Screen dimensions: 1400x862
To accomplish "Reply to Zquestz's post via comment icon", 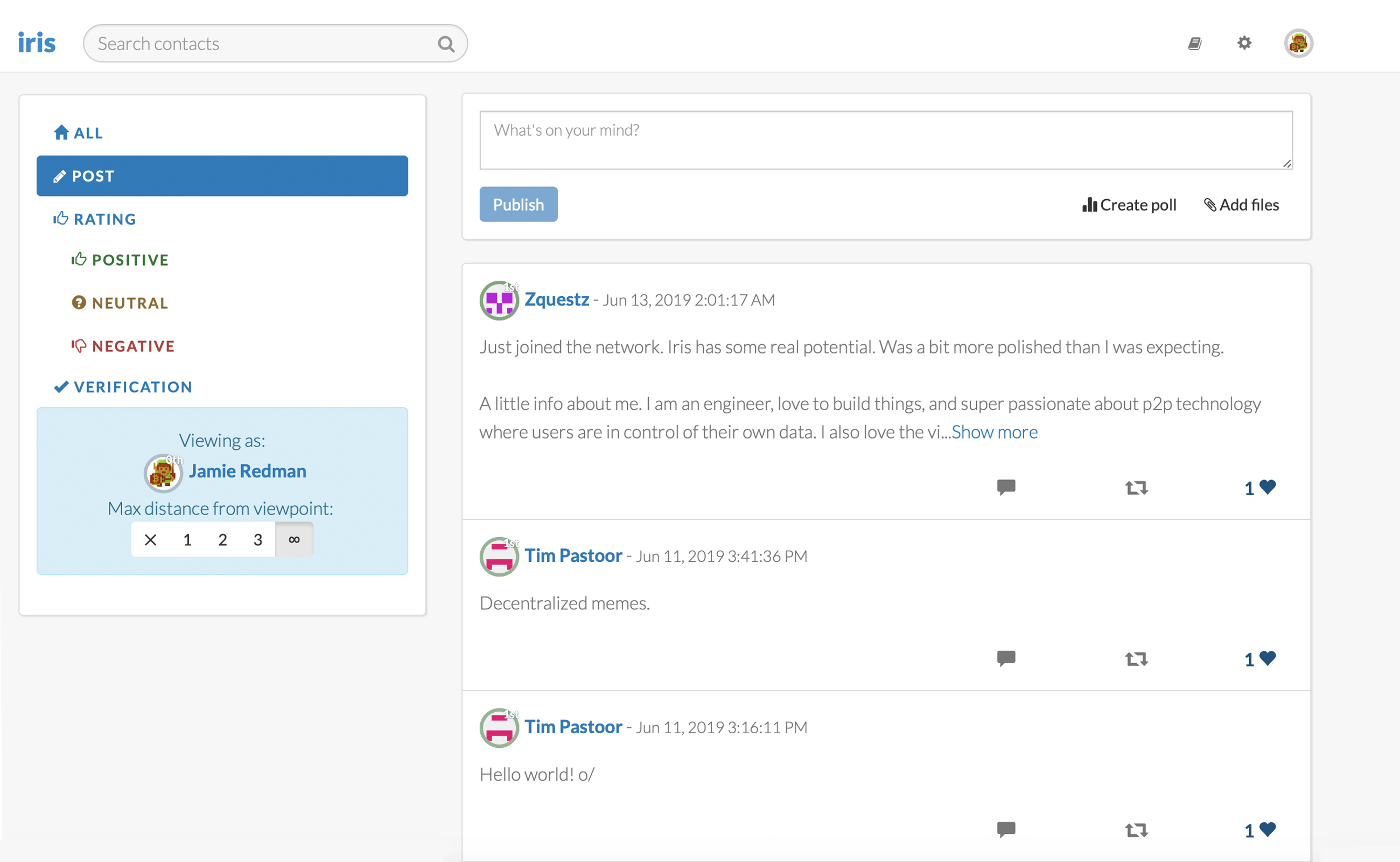I will tap(1006, 487).
